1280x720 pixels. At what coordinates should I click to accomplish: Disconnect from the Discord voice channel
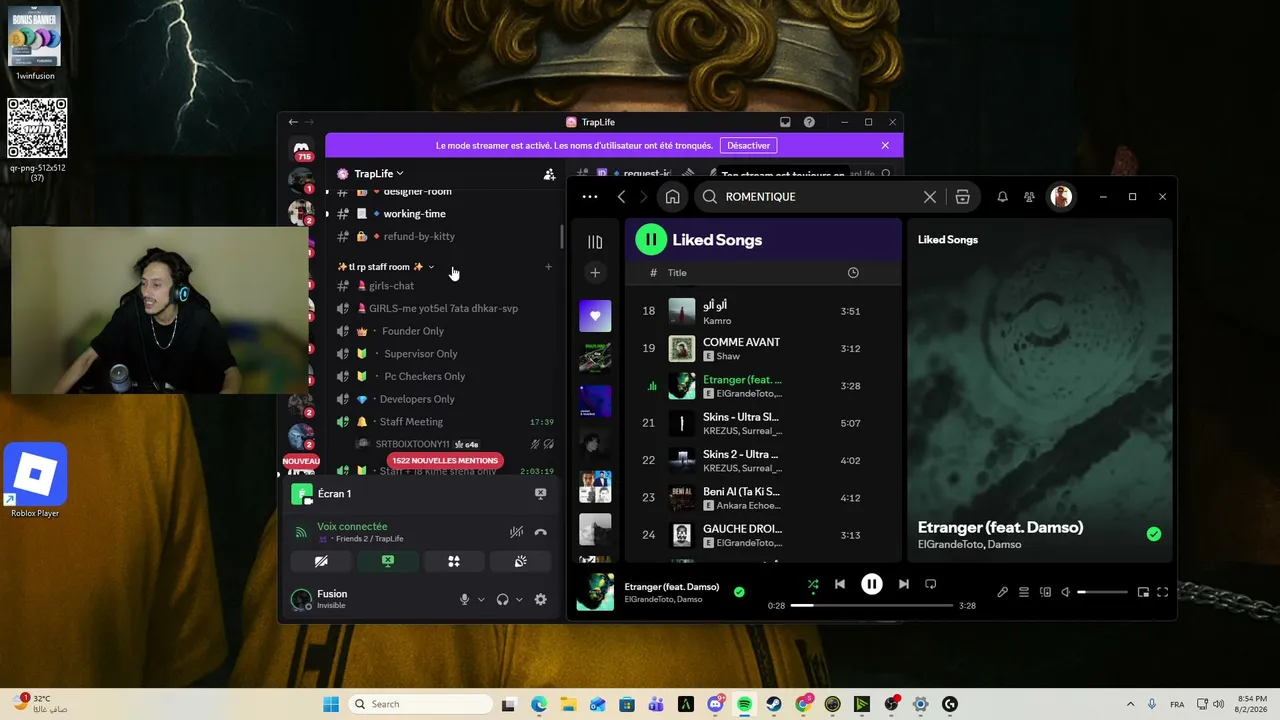click(x=540, y=532)
